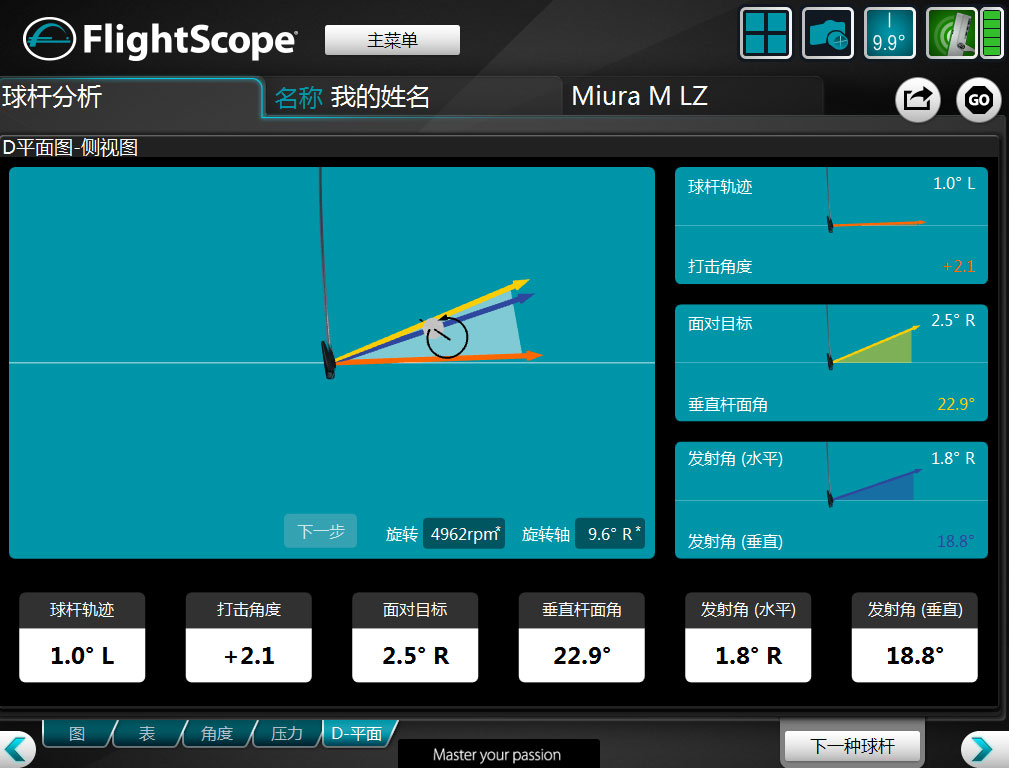This screenshot has height=768, width=1009.
Task: Click the 我的姓名 name field
Action: [x=380, y=97]
